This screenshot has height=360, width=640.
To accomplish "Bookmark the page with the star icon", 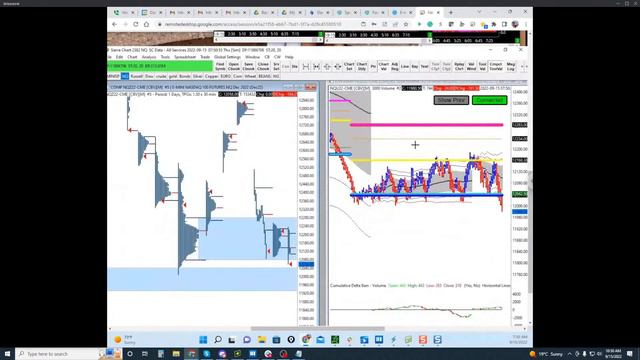I will [x=406, y=24].
